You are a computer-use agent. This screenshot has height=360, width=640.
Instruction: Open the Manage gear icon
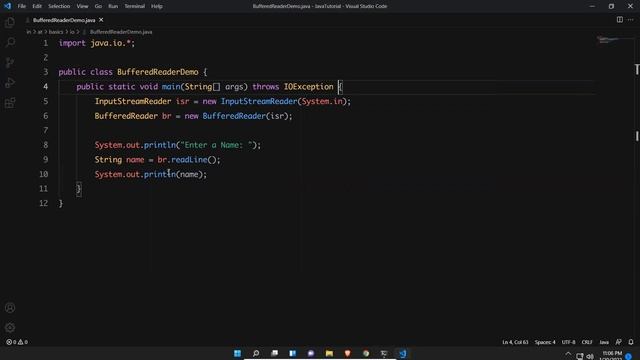tap(10, 327)
